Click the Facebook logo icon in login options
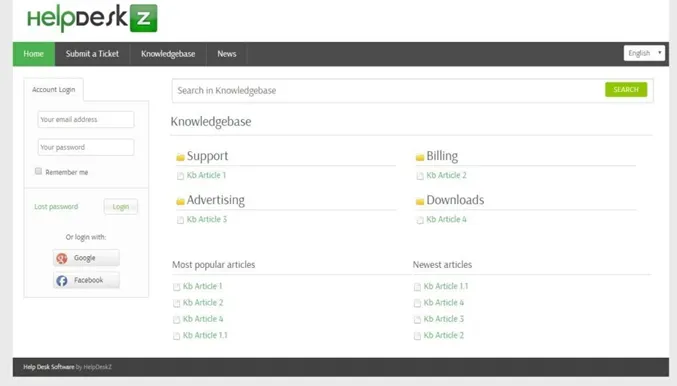The height and width of the screenshot is (386, 677). [62, 281]
